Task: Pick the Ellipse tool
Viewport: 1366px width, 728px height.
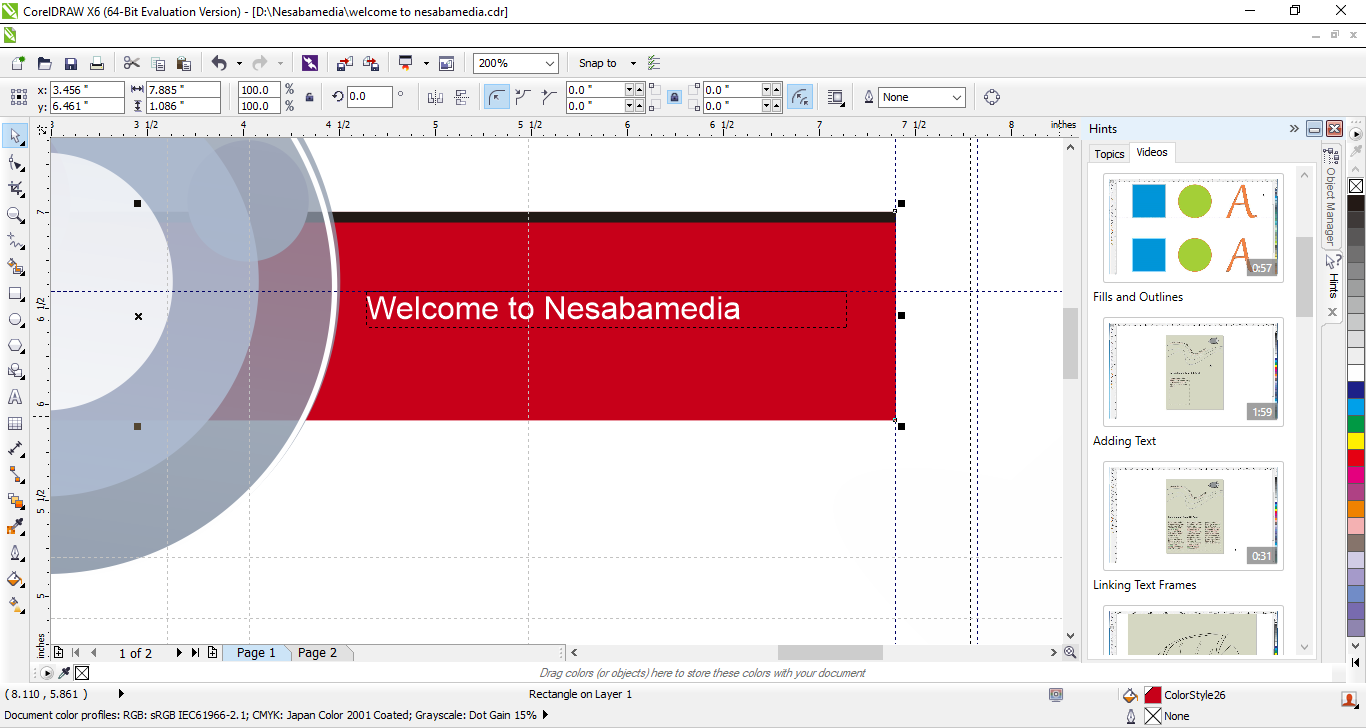Action: coord(15,320)
